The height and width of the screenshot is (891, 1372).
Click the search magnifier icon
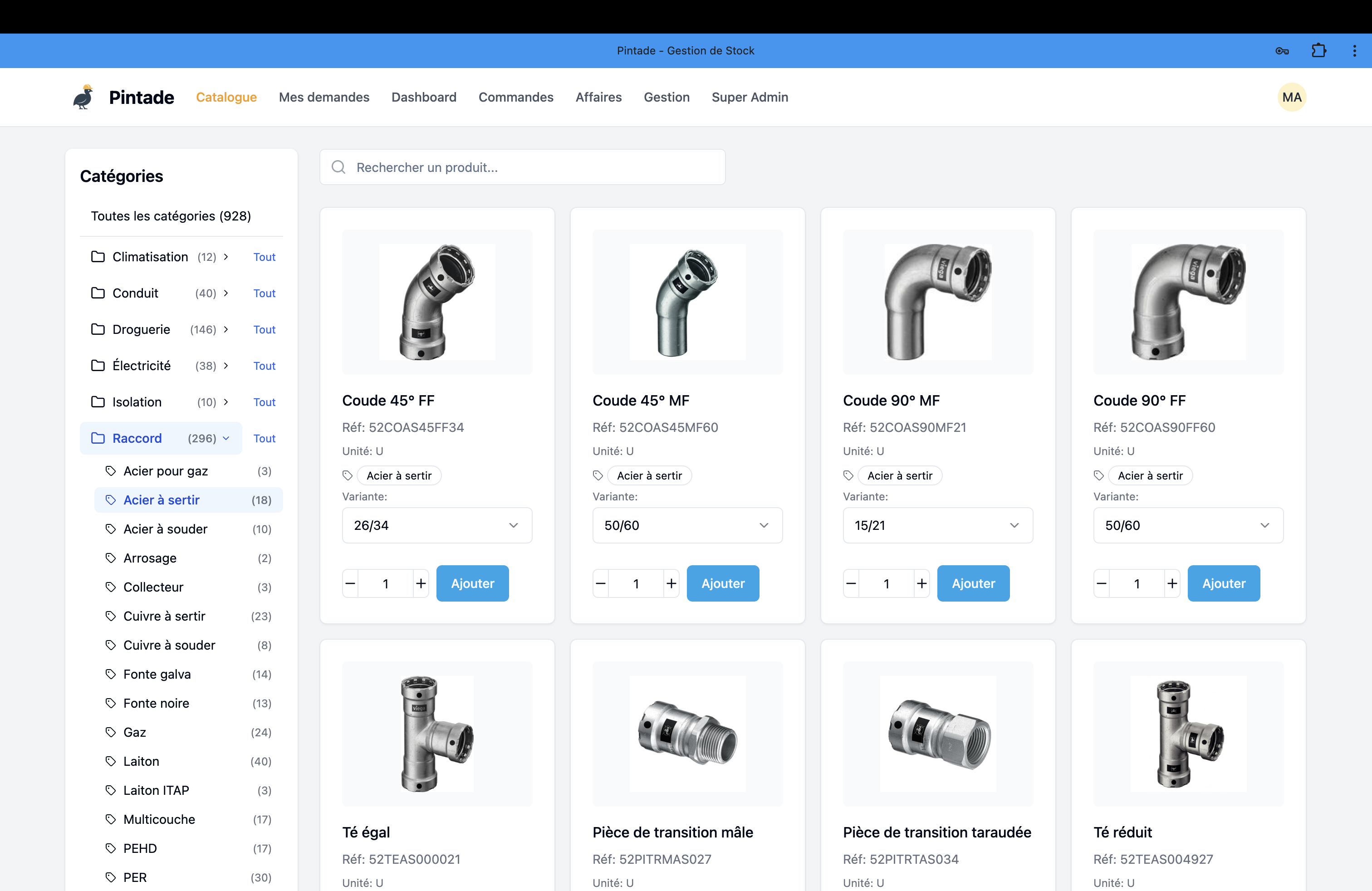pyautogui.click(x=338, y=167)
